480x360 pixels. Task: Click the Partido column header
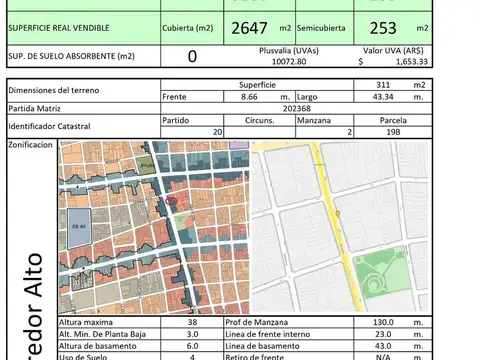coord(176,120)
